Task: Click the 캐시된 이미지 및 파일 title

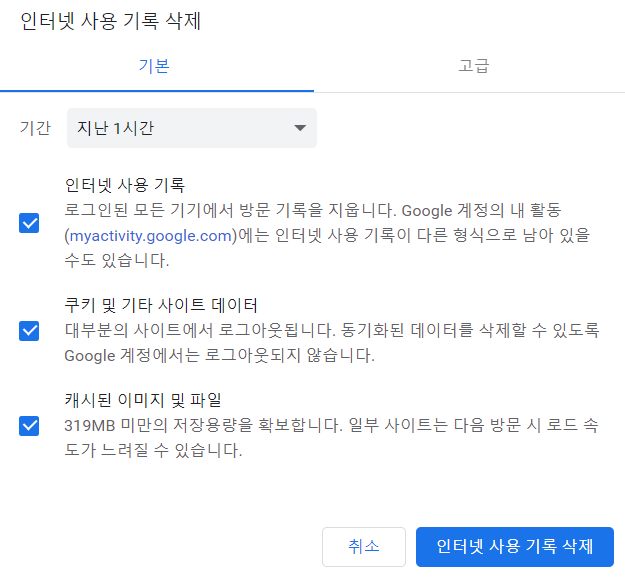Action: [x=143, y=400]
